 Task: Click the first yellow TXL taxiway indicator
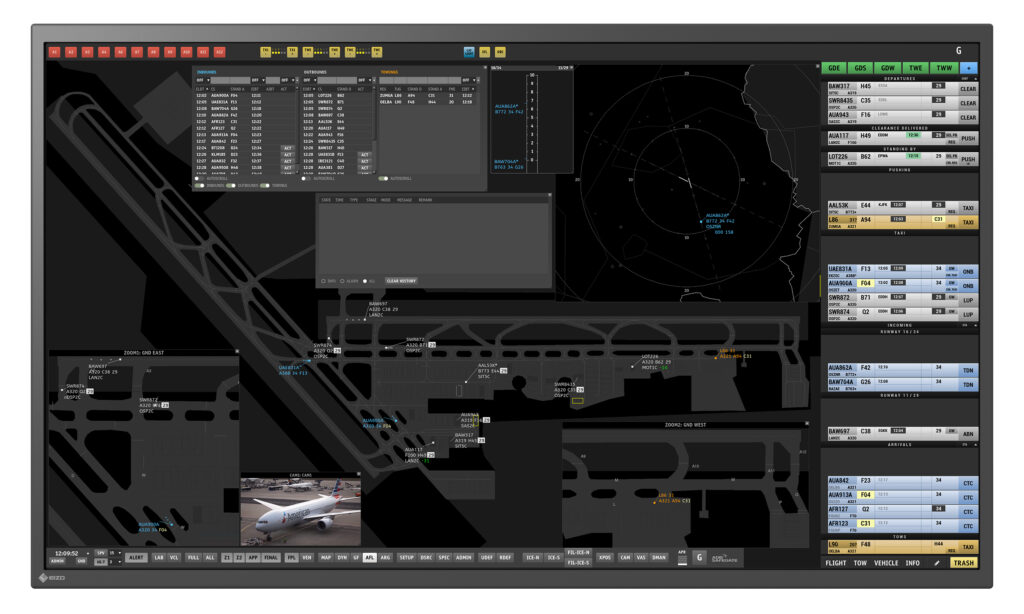click(x=266, y=51)
